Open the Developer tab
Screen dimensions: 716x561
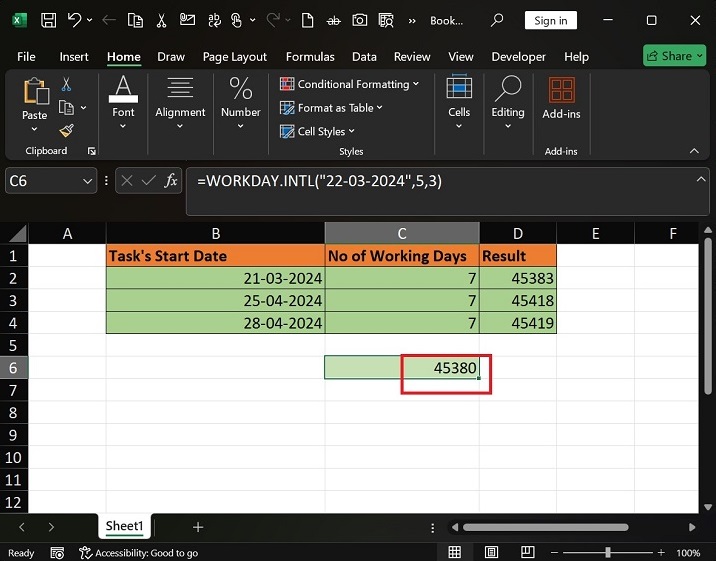click(x=518, y=57)
